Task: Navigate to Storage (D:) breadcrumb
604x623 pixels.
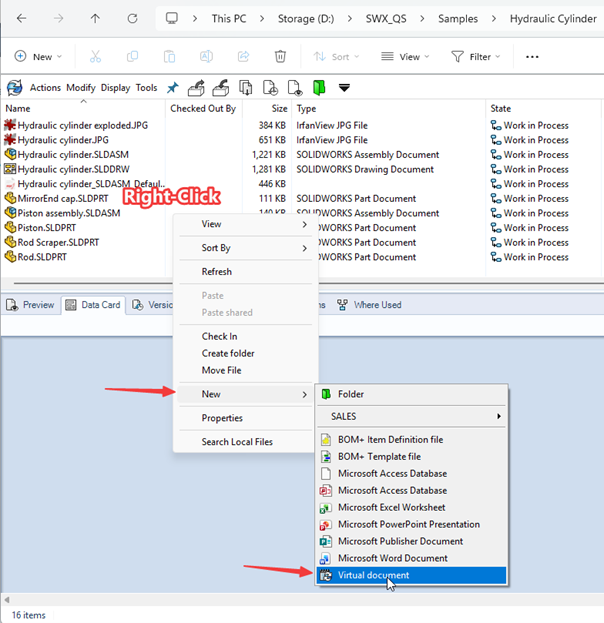Action: click(306, 19)
